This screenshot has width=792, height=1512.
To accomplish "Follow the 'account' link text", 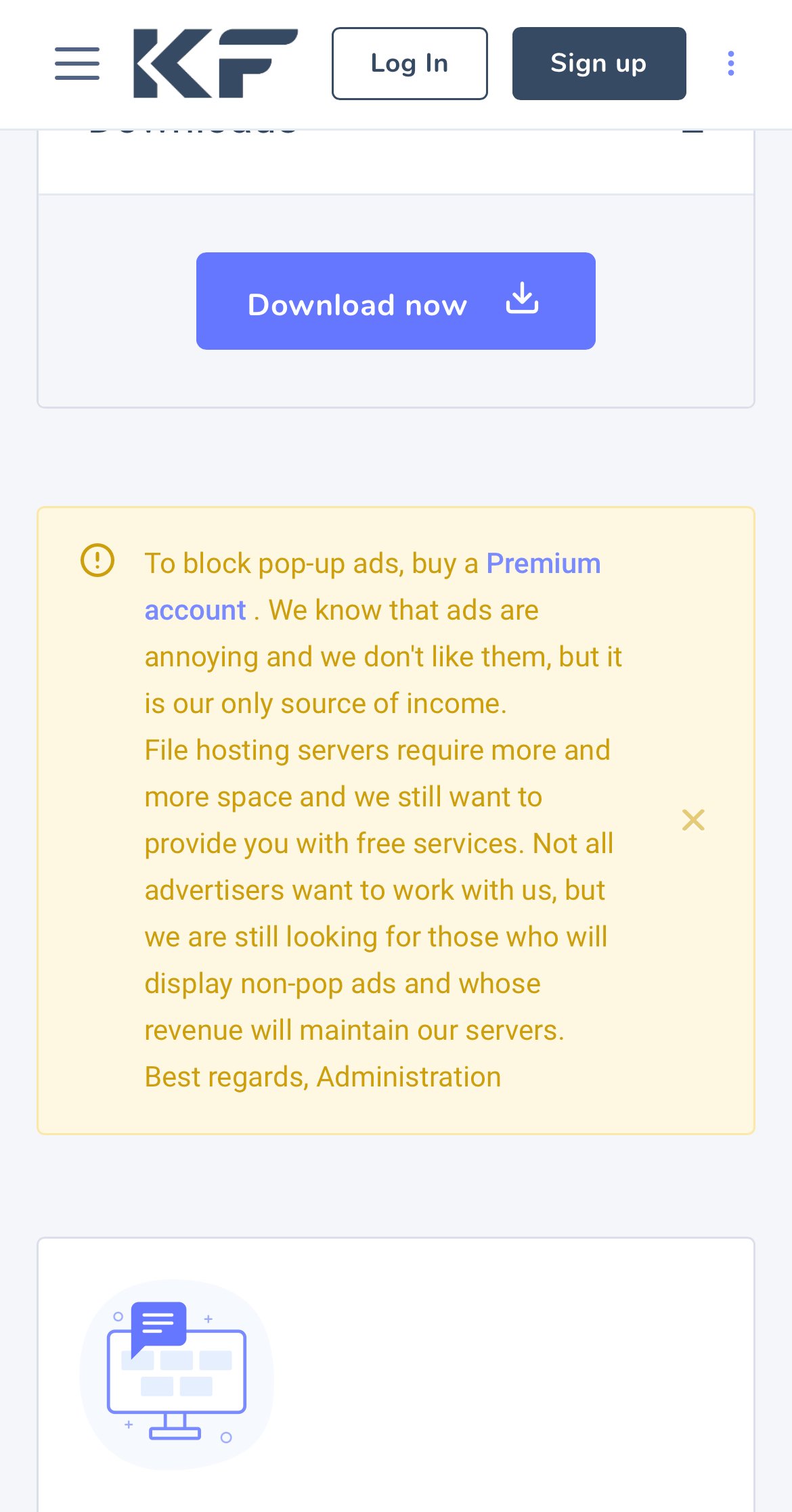I will 195,610.
